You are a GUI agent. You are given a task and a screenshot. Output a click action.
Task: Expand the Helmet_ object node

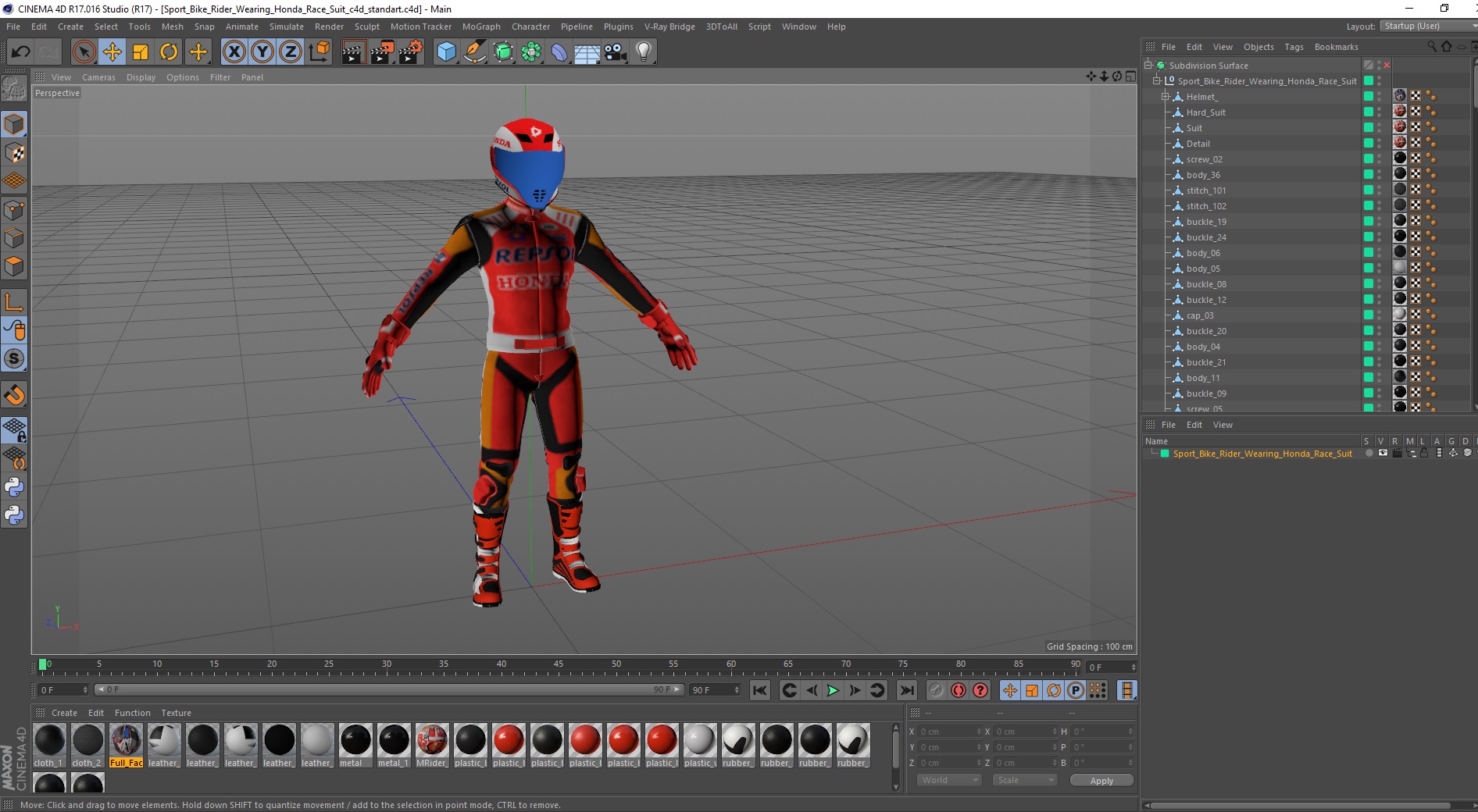[1165, 97]
